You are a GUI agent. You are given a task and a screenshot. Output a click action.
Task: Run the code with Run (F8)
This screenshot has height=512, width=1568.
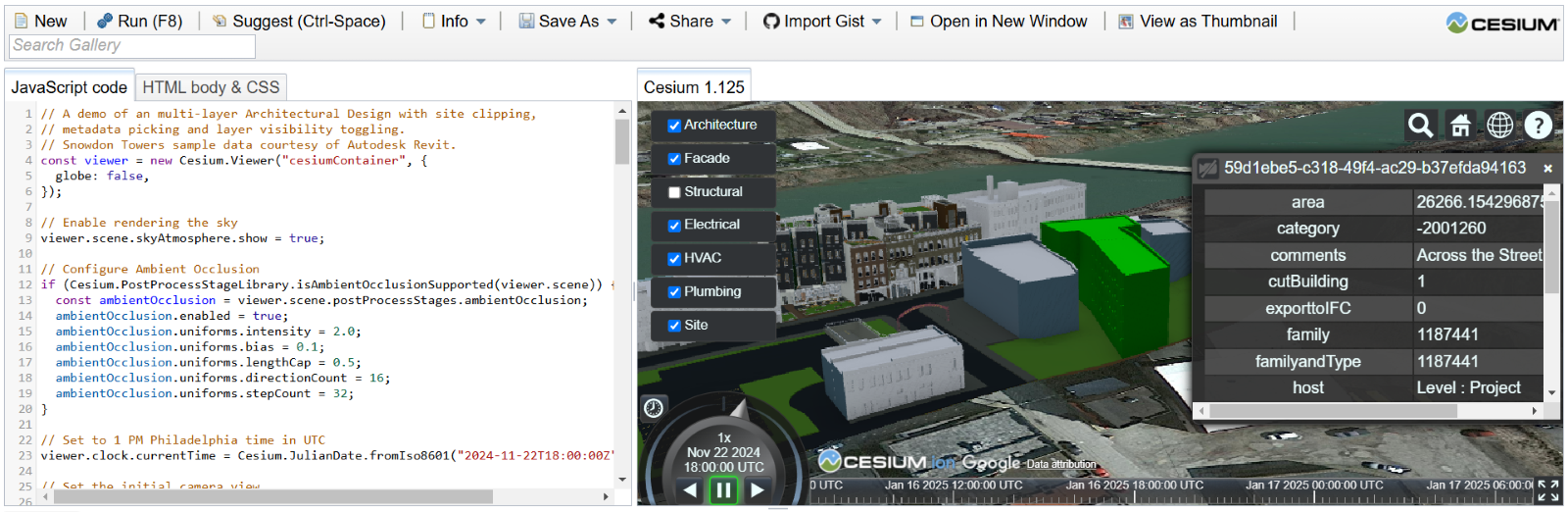(x=140, y=21)
